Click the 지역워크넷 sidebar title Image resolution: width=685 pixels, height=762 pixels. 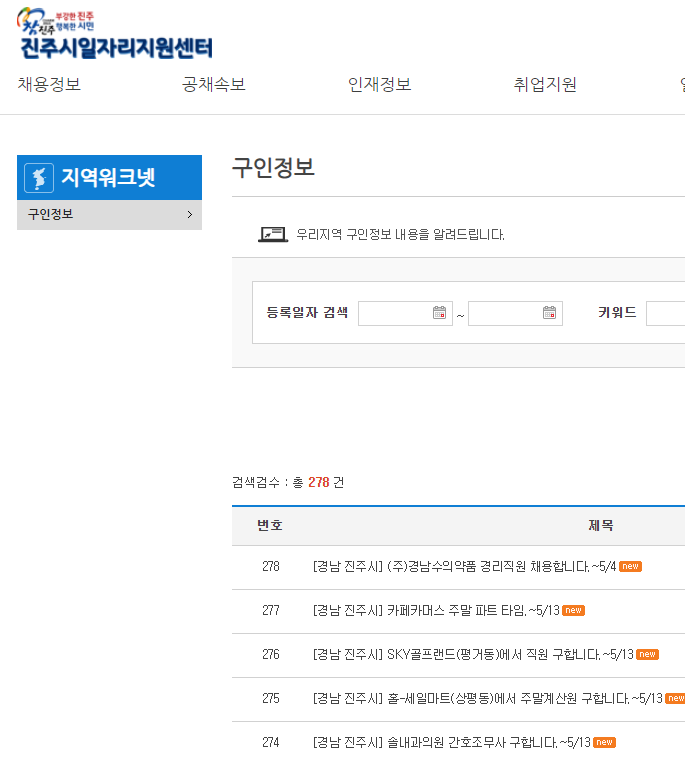click(108, 177)
